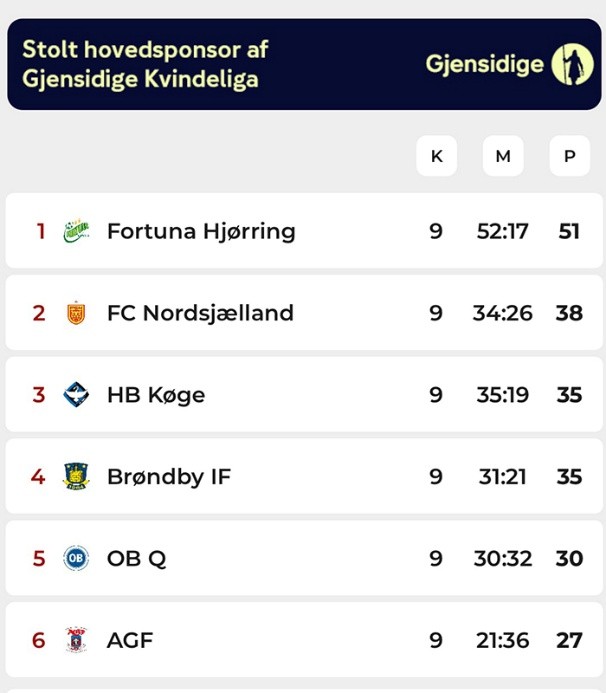Select the K column header
Image resolution: width=606 pixels, height=693 pixels.
tap(436, 156)
